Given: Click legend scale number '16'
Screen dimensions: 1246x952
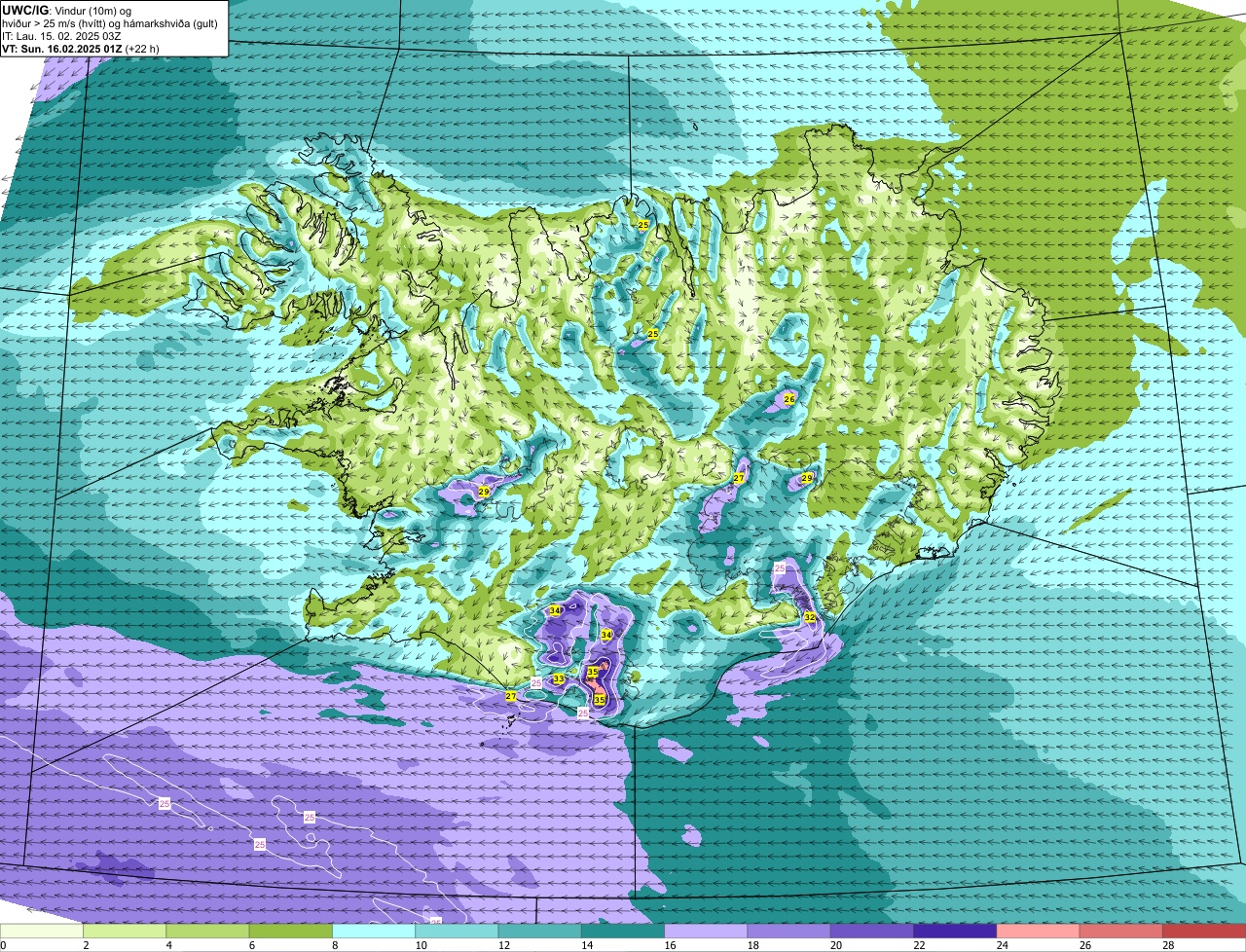Looking at the screenshot, I should (669, 945).
